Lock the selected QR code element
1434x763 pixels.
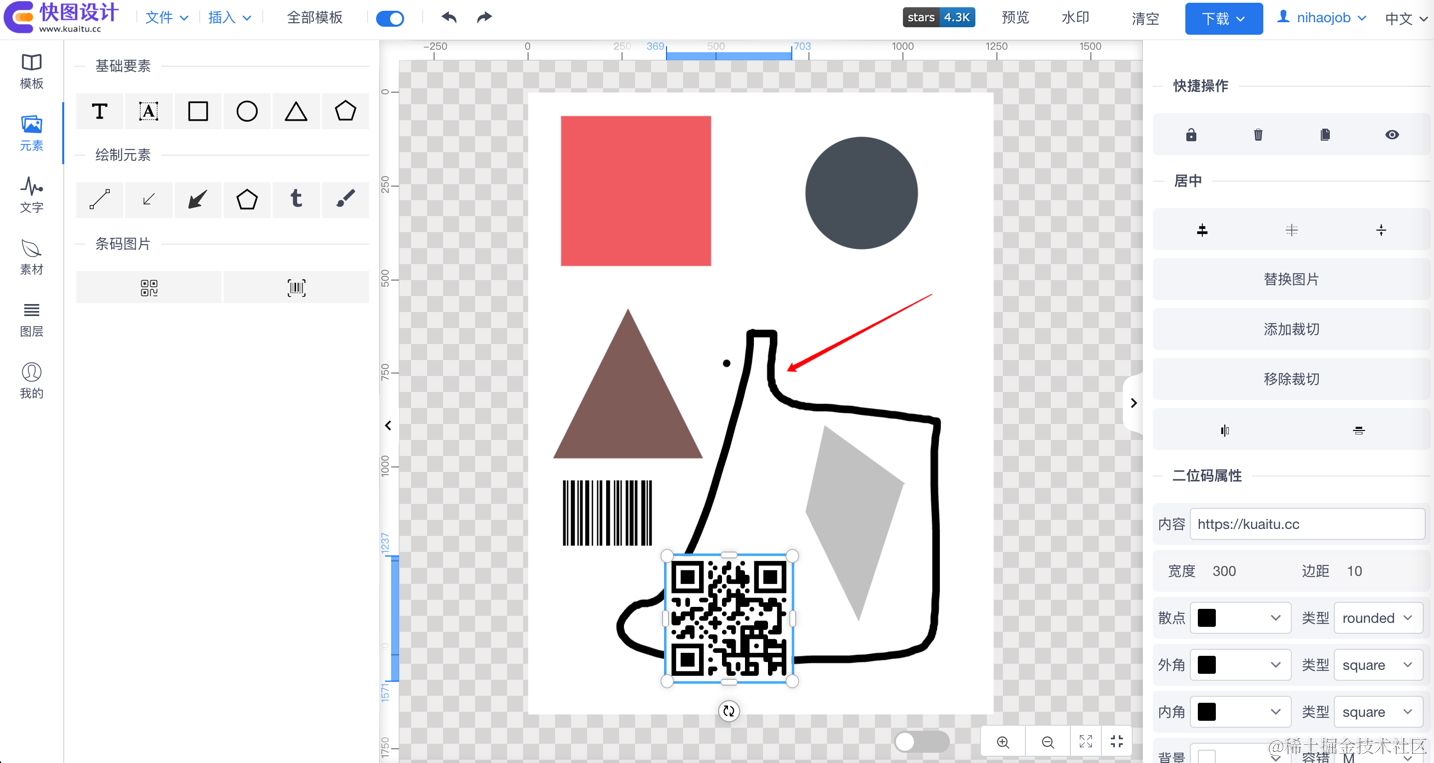(1191, 135)
